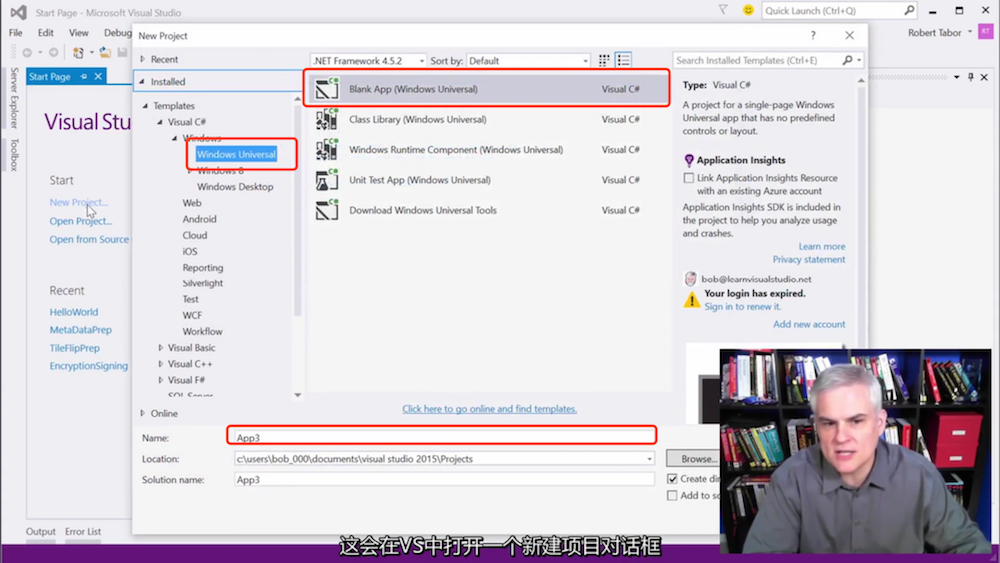This screenshot has width=1000, height=563.
Task: Open the Debug menu
Action: coord(117,33)
